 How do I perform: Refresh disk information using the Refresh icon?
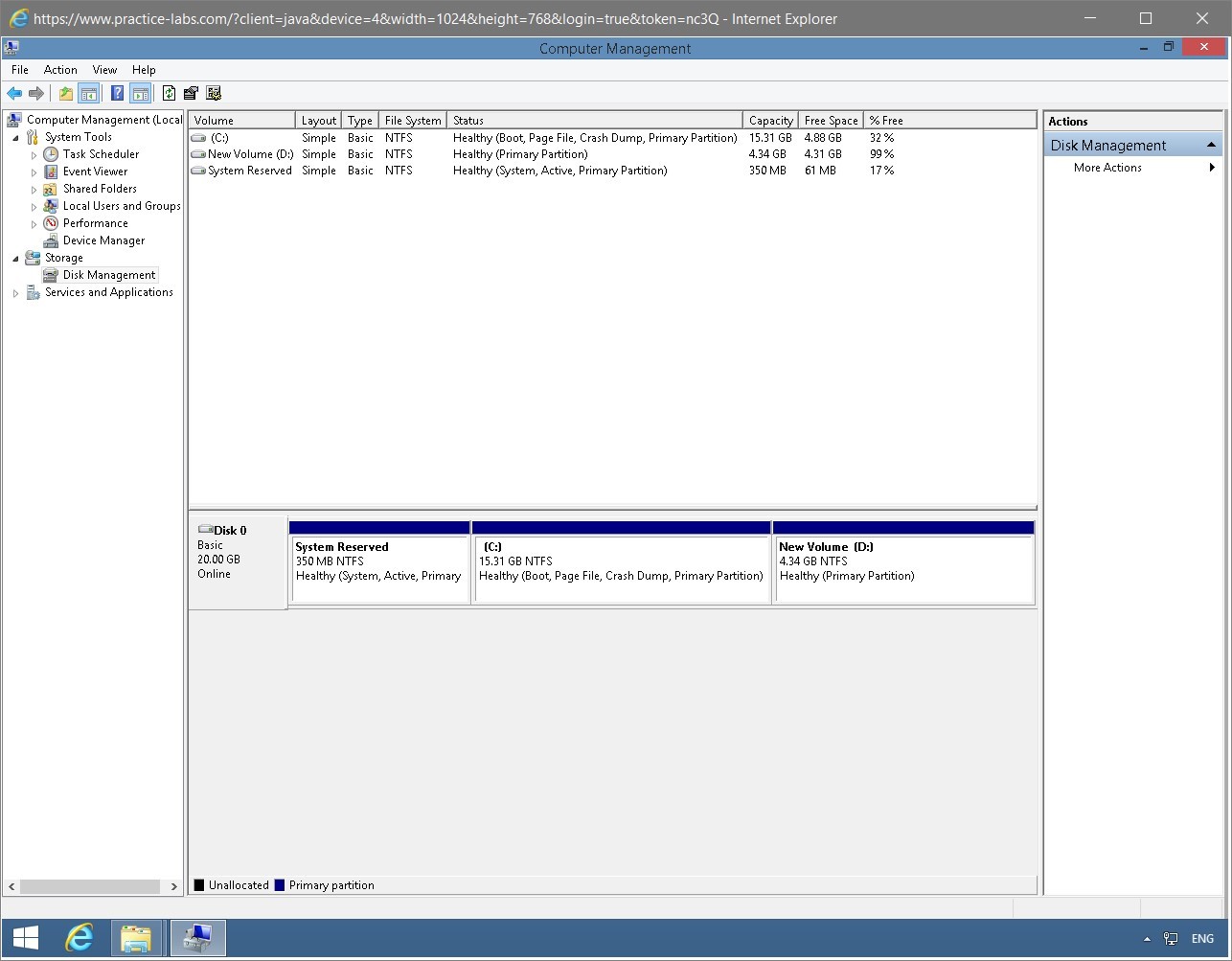170,93
